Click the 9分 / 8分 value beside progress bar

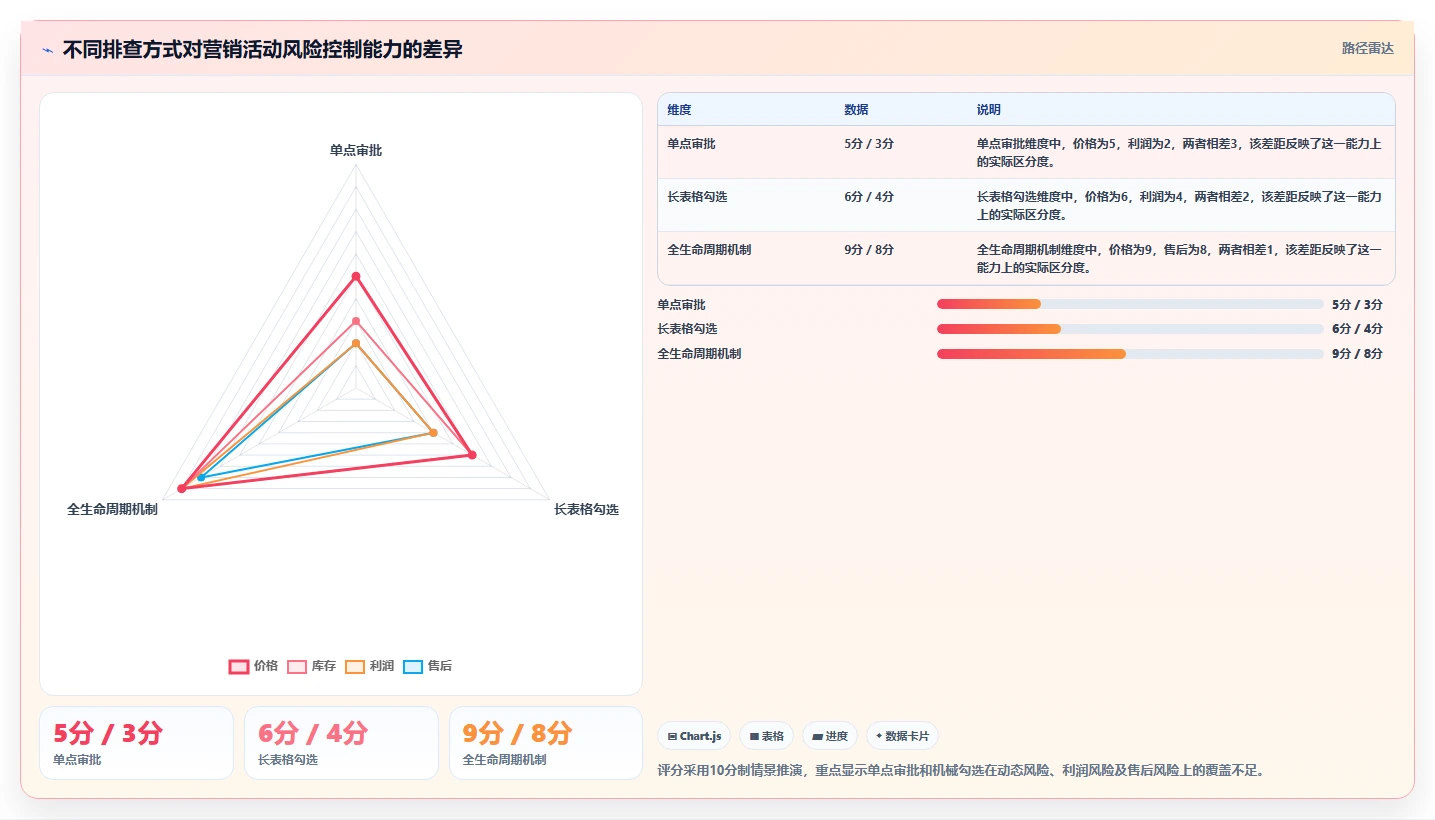click(x=1357, y=354)
